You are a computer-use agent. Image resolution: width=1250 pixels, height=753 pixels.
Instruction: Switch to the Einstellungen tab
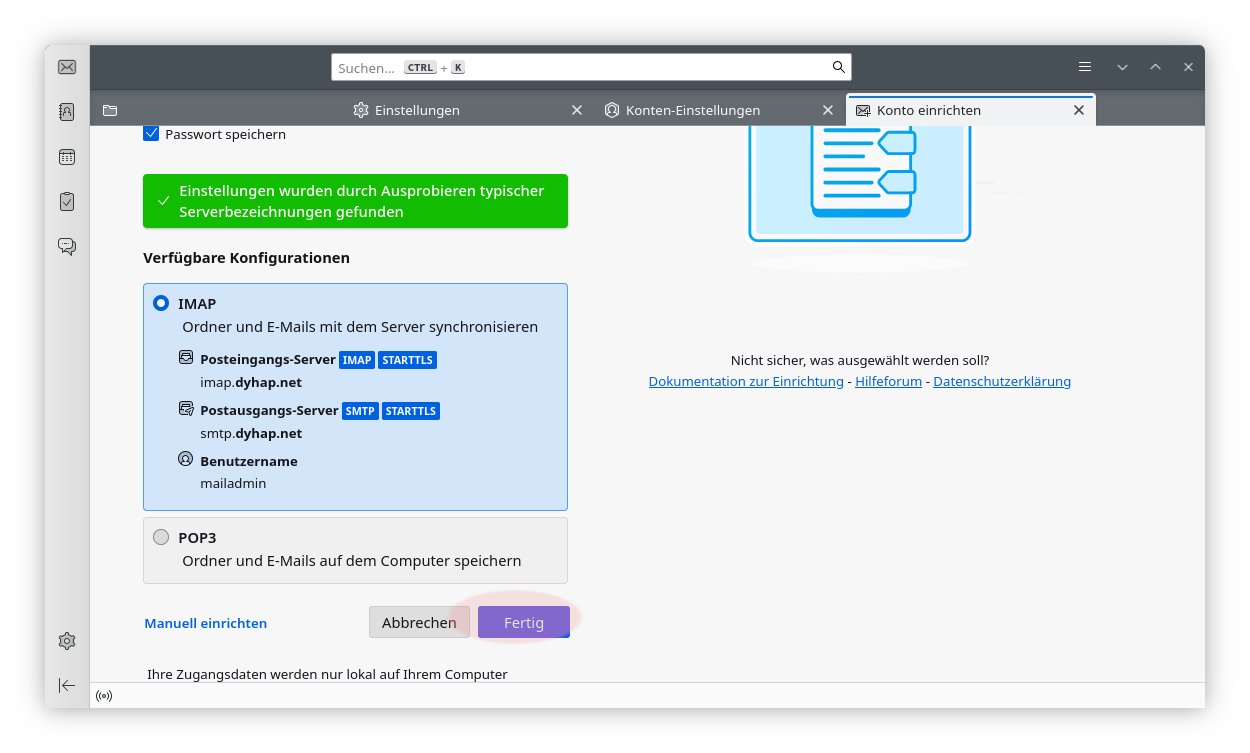coord(416,110)
